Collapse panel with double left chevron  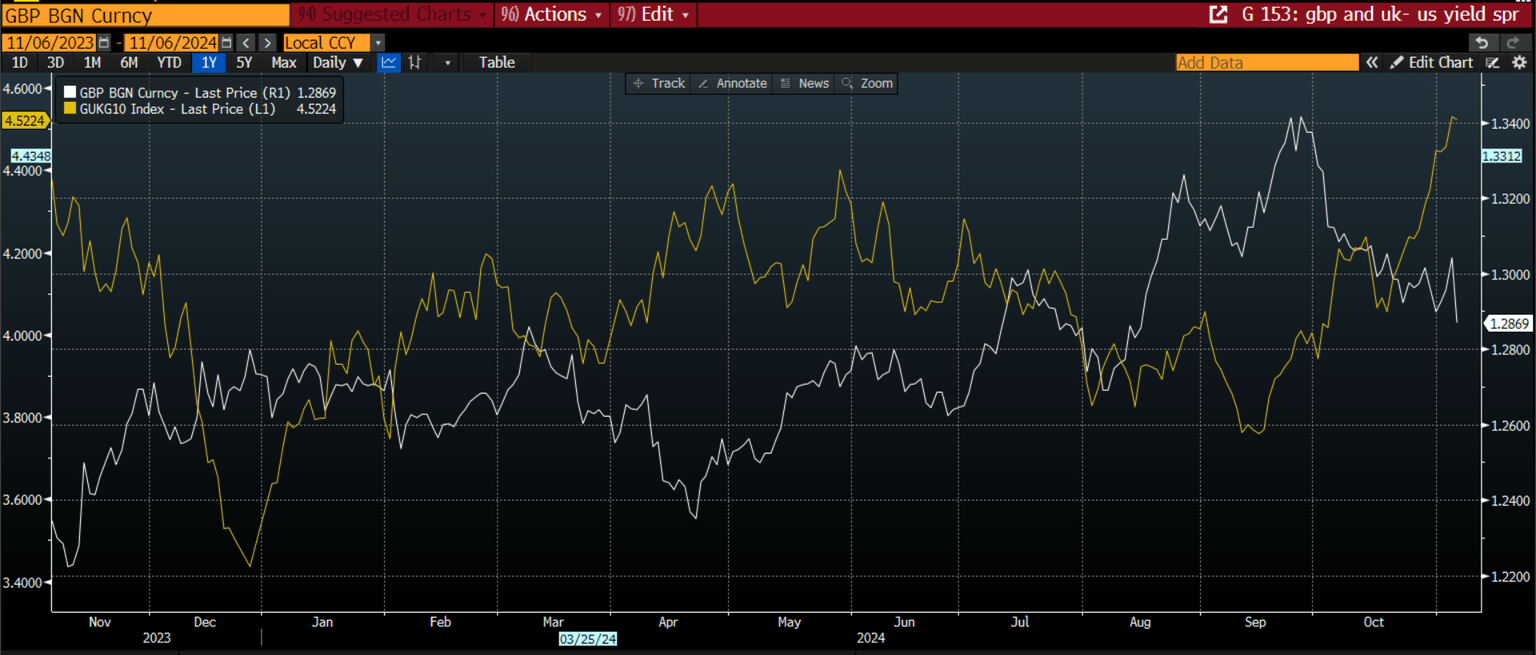(1372, 62)
